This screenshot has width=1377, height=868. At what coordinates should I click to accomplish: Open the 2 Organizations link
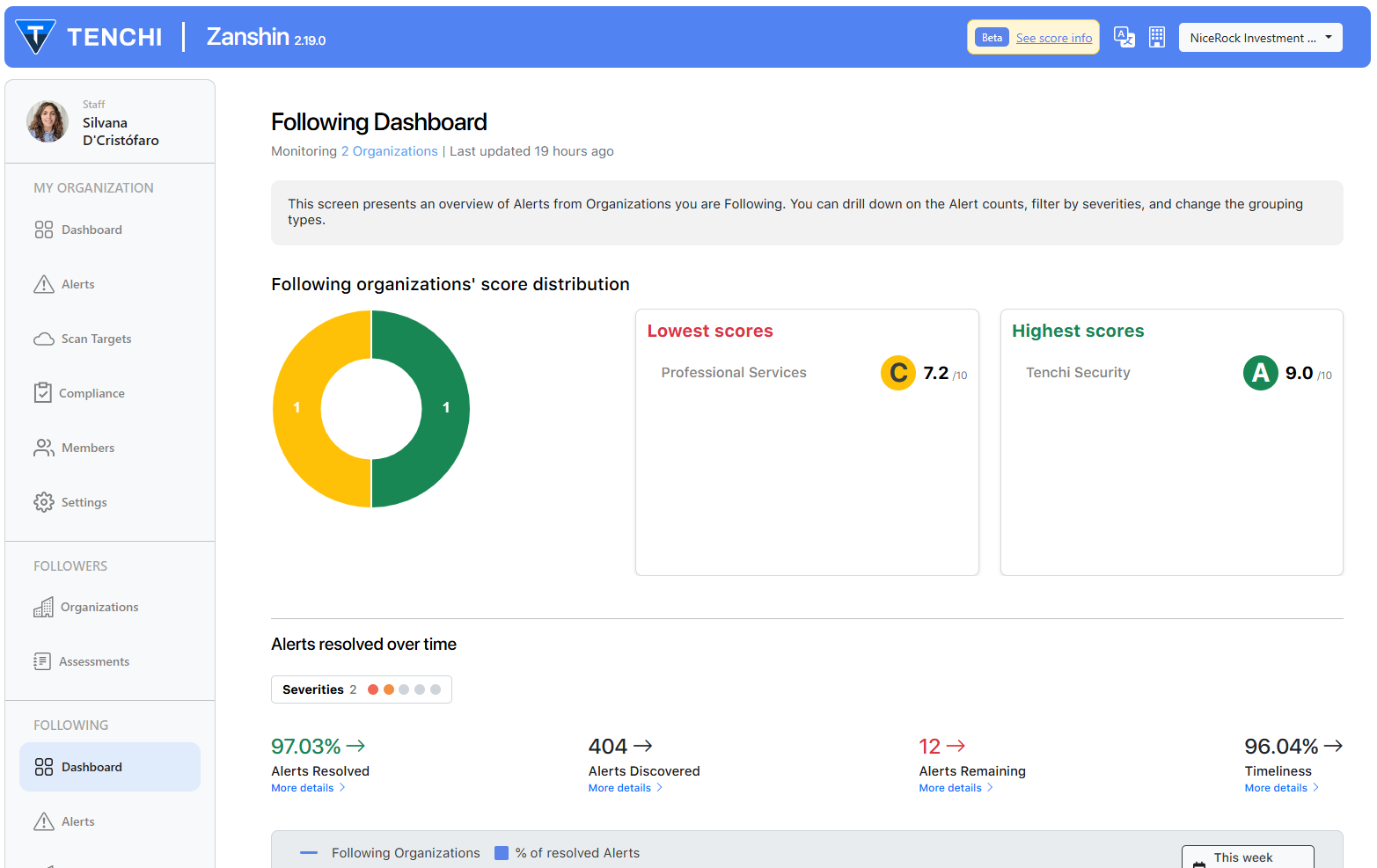coord(389,151)
